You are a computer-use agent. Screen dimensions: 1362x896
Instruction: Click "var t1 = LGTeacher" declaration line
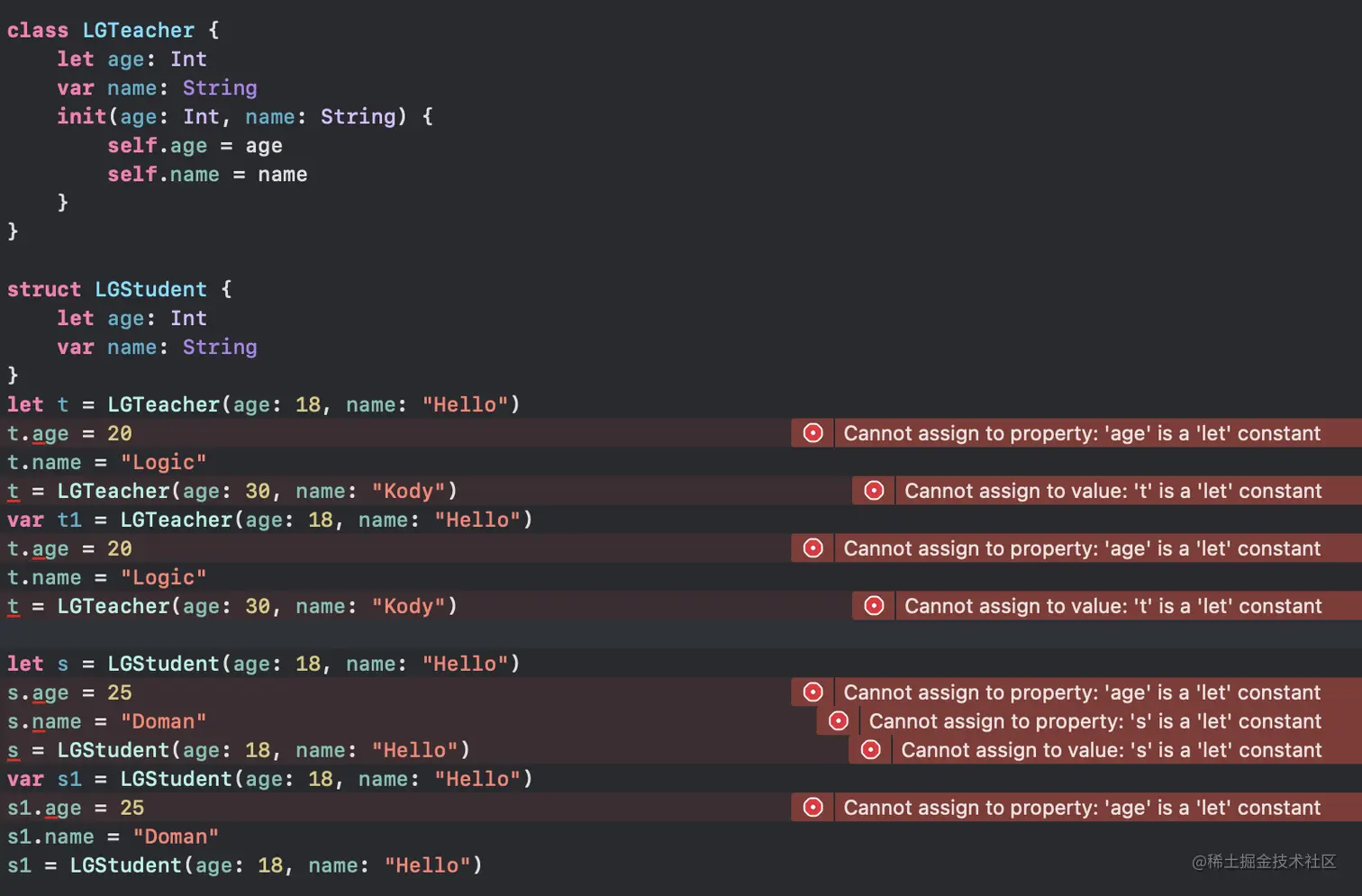coord(269,520)
